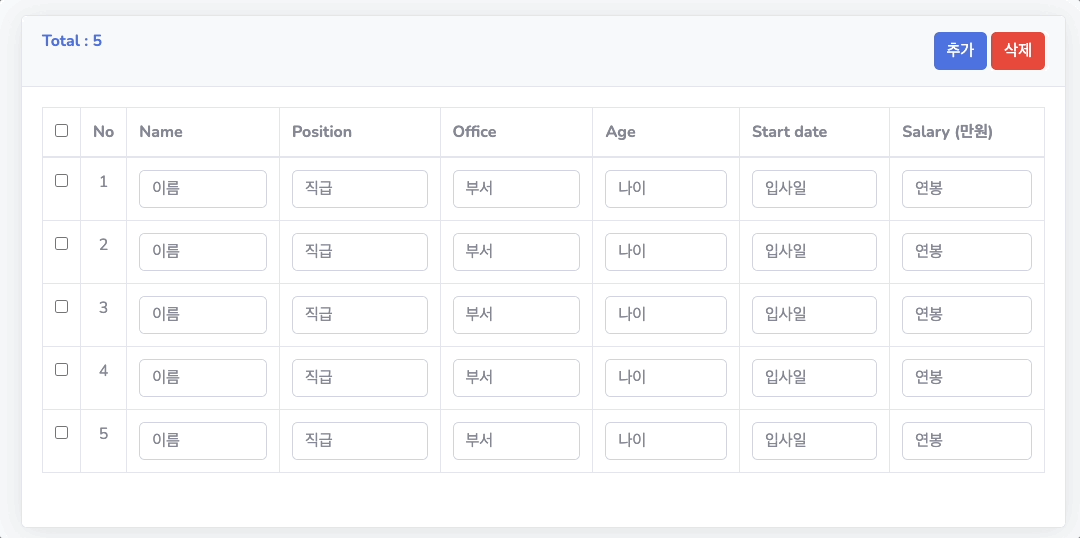The width and height of the screenshot is (1080, 538).
Task: Select the 이름 name field in row 5
Action: click(202, 441)
